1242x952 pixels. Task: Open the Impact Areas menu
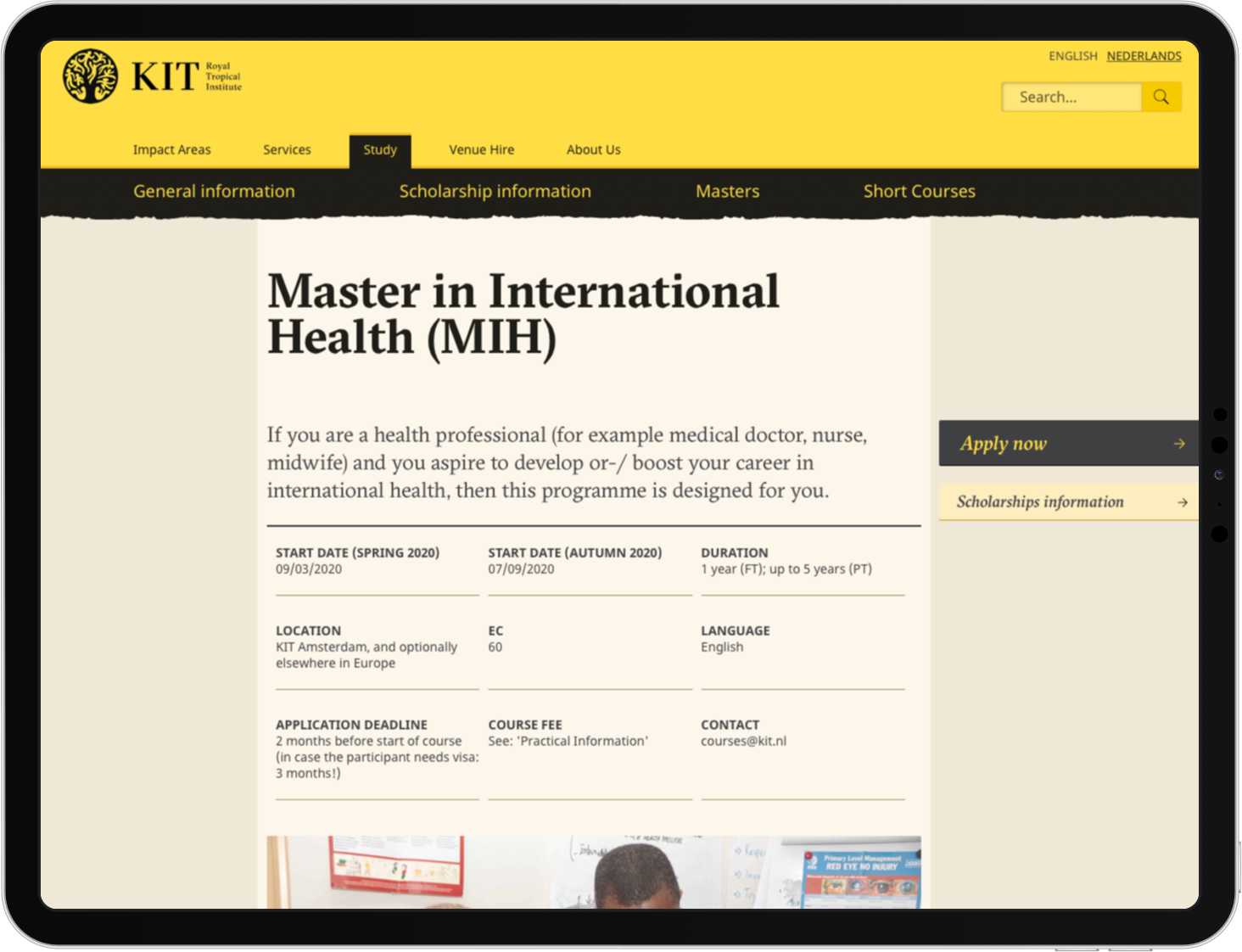click(171, 149)
